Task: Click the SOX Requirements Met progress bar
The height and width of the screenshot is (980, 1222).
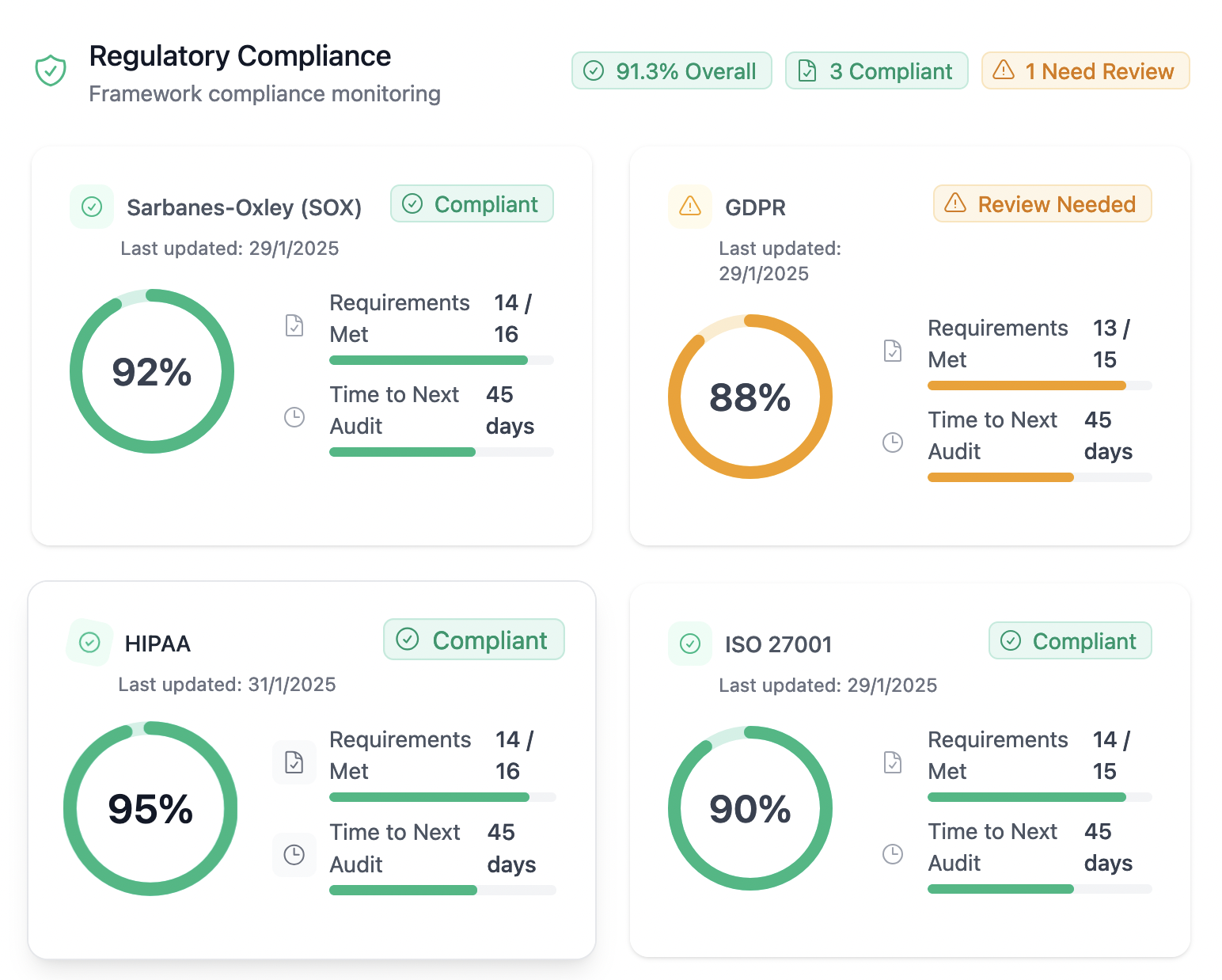Action: tap(442, 360)
